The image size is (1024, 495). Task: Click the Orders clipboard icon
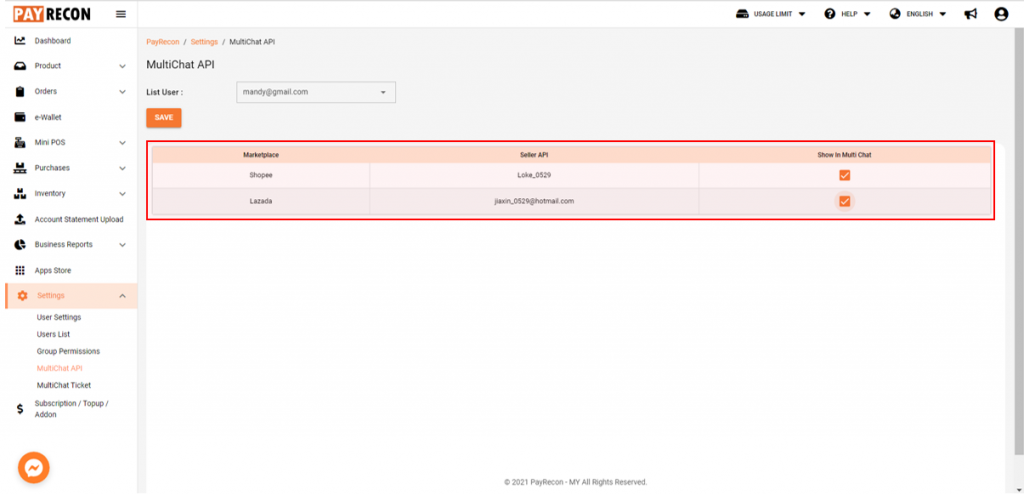[x=20, y=91]
